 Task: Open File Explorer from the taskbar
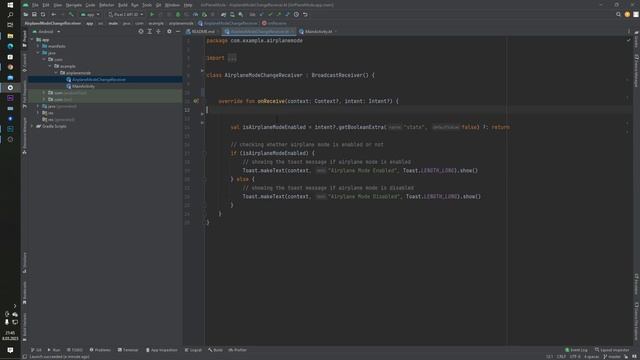pyautogui.click(x=10, y=36)
